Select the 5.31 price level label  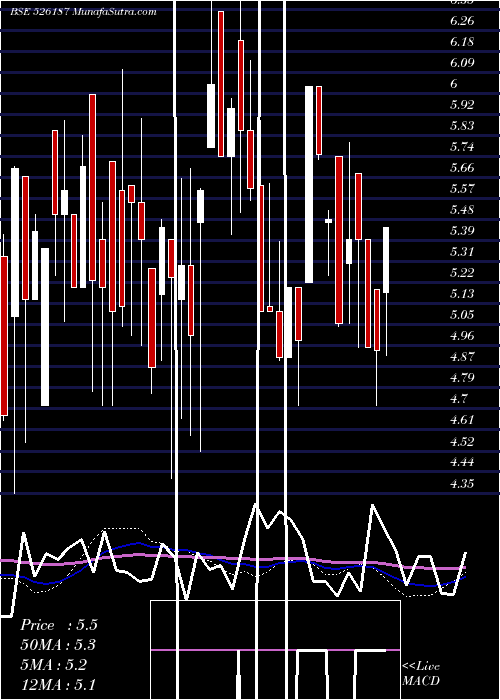pyautogui.click(x=462, y=252)
